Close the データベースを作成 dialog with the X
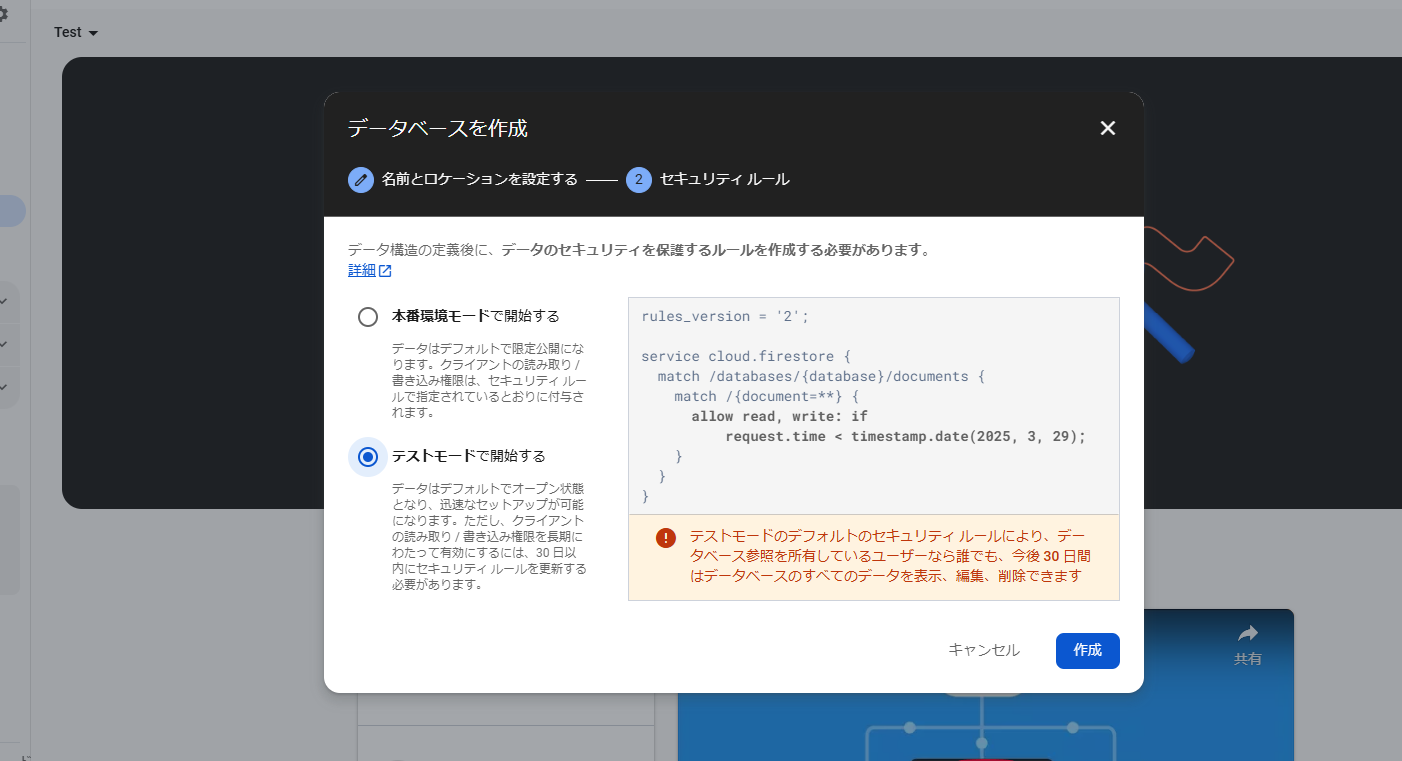Image resolution: width=1402 pixels, height=761 pixels. [x=1107, y=128]
